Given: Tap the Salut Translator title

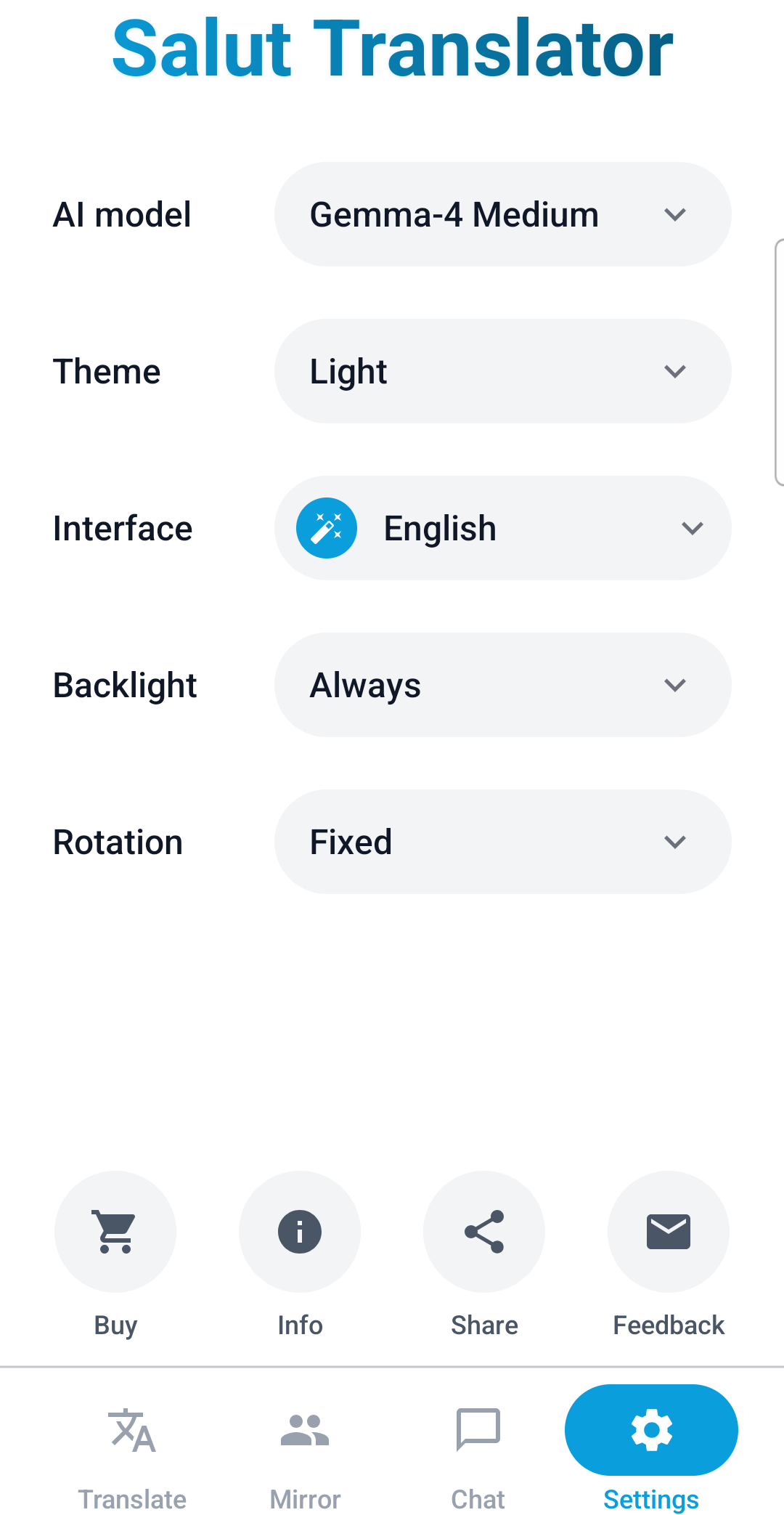Looking at the screenshot, I should pyautogui.click(x=391, y=48).
